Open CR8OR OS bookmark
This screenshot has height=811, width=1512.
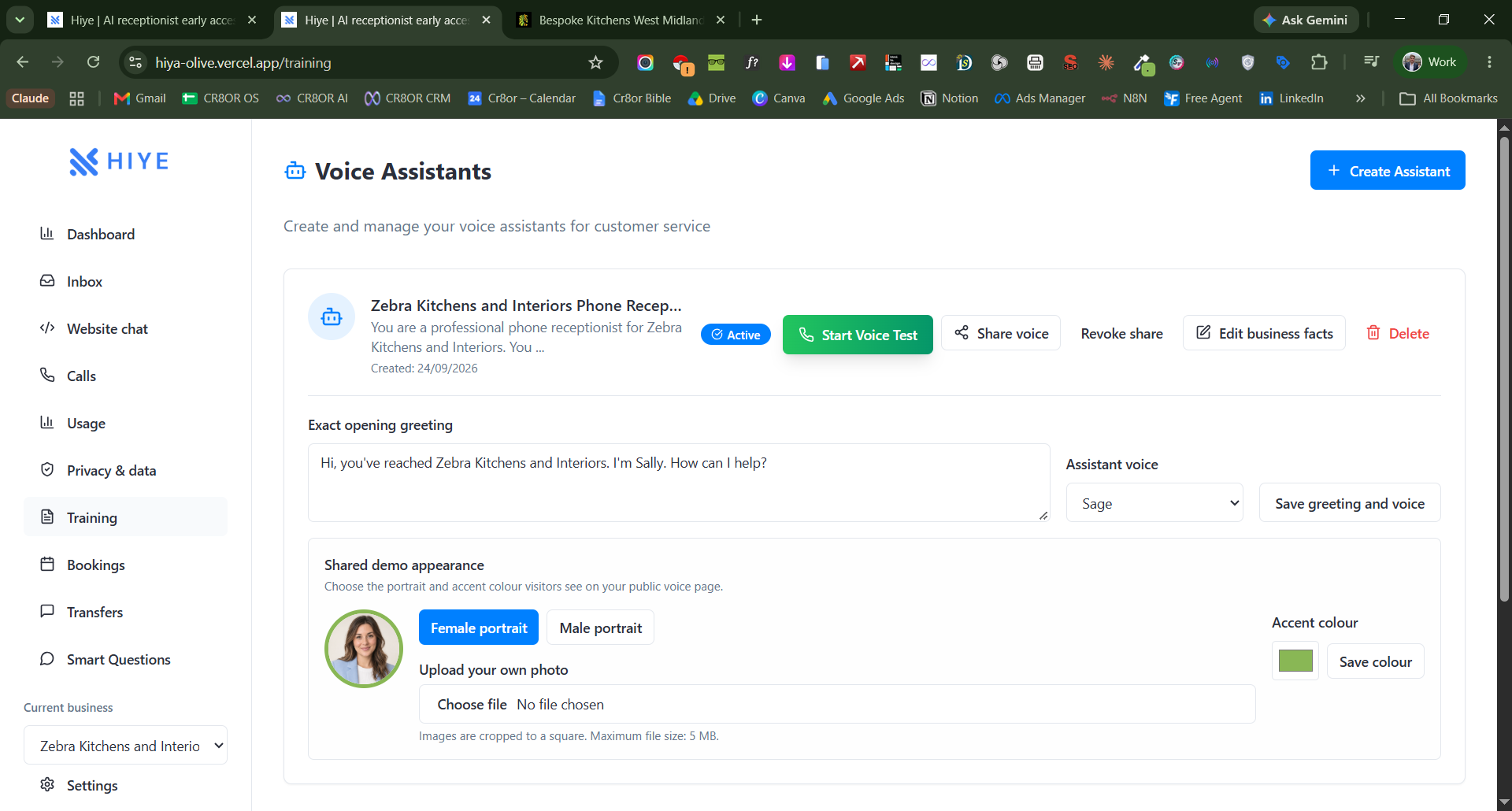[x=220, y=98]
